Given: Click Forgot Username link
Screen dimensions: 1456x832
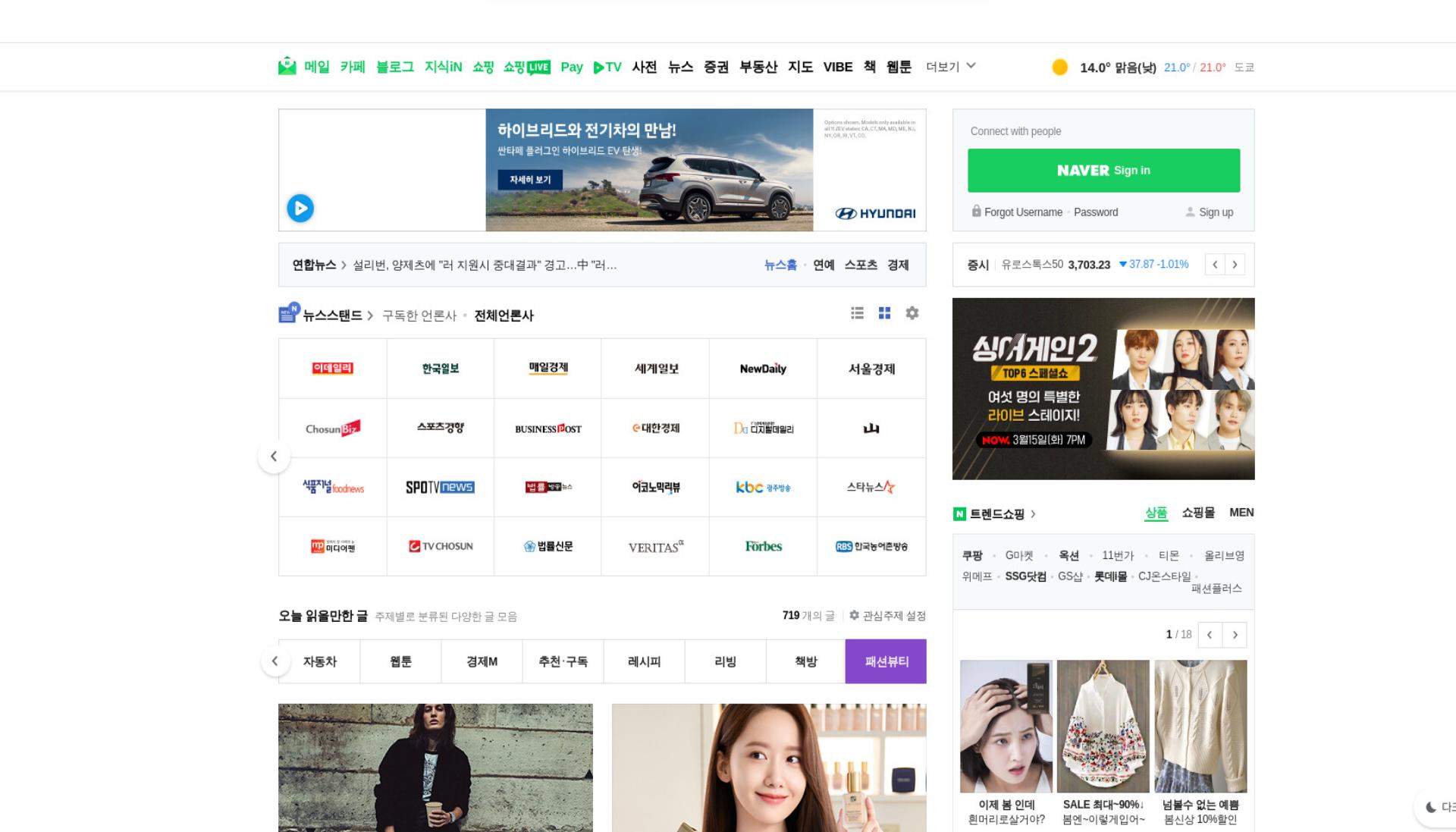Looking at the screenshot, I should pos(1023,212).
